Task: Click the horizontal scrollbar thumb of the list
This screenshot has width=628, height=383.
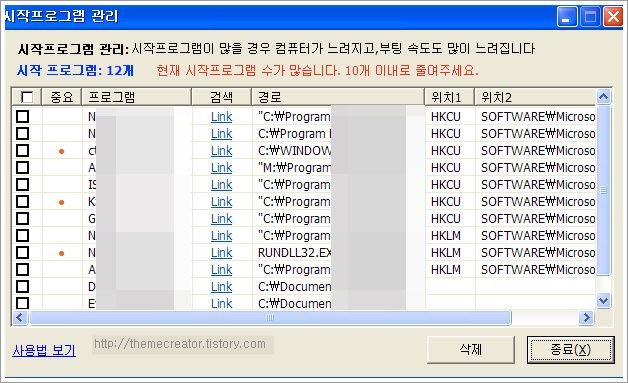Action: tap(270, 318)
